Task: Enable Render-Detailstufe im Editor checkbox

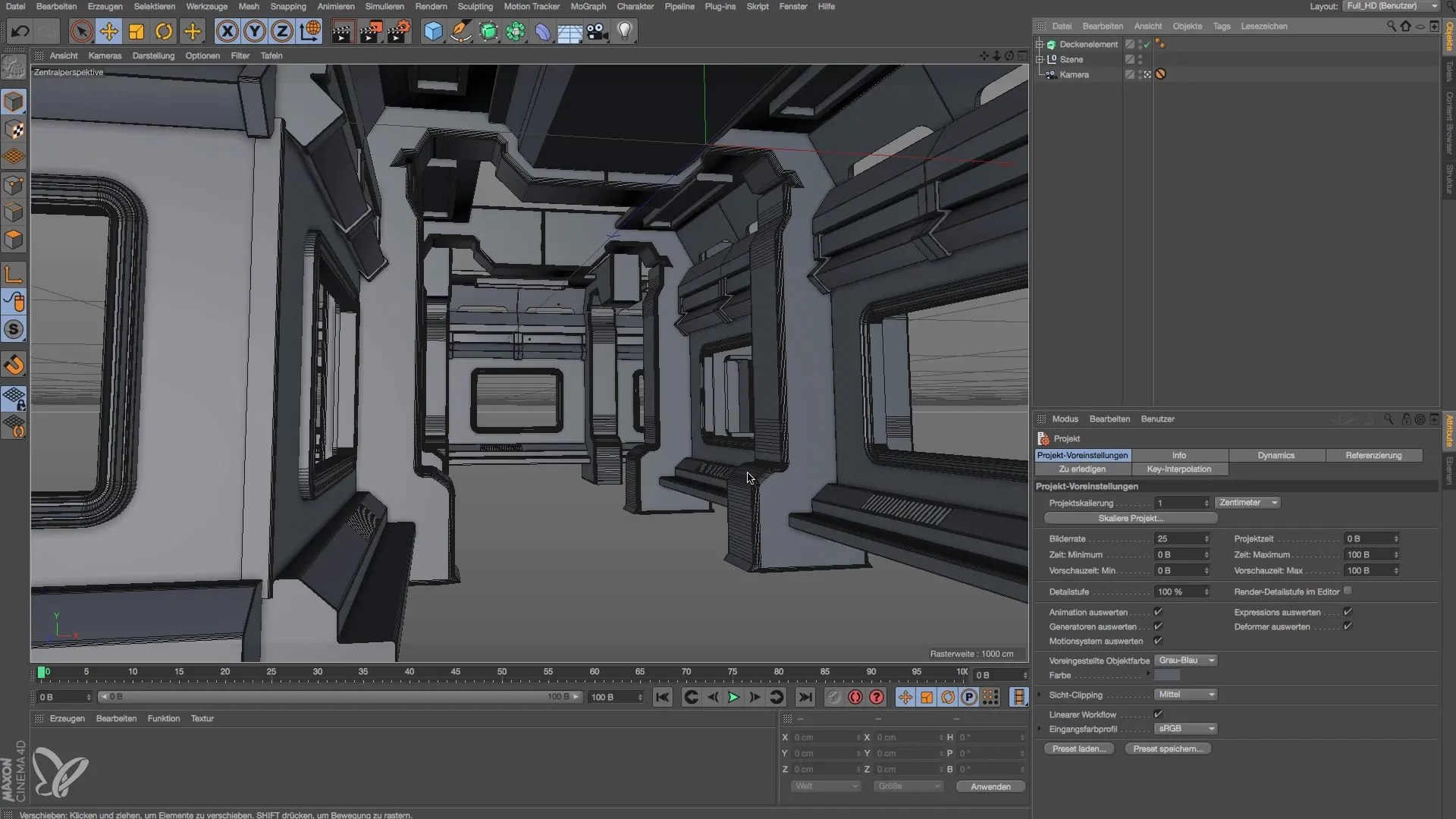Action: pyautogui.click(x=1348, y=591)
